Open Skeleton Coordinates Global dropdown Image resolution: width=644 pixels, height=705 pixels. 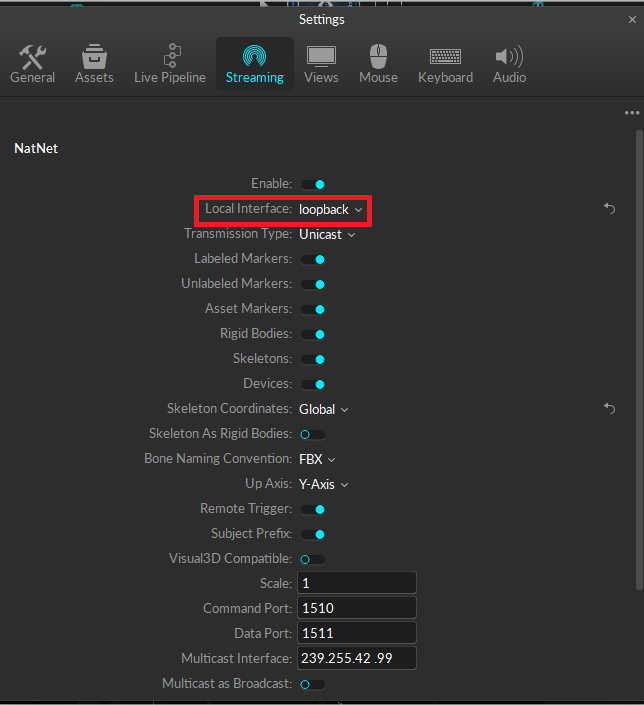click(x=323, y=410)
